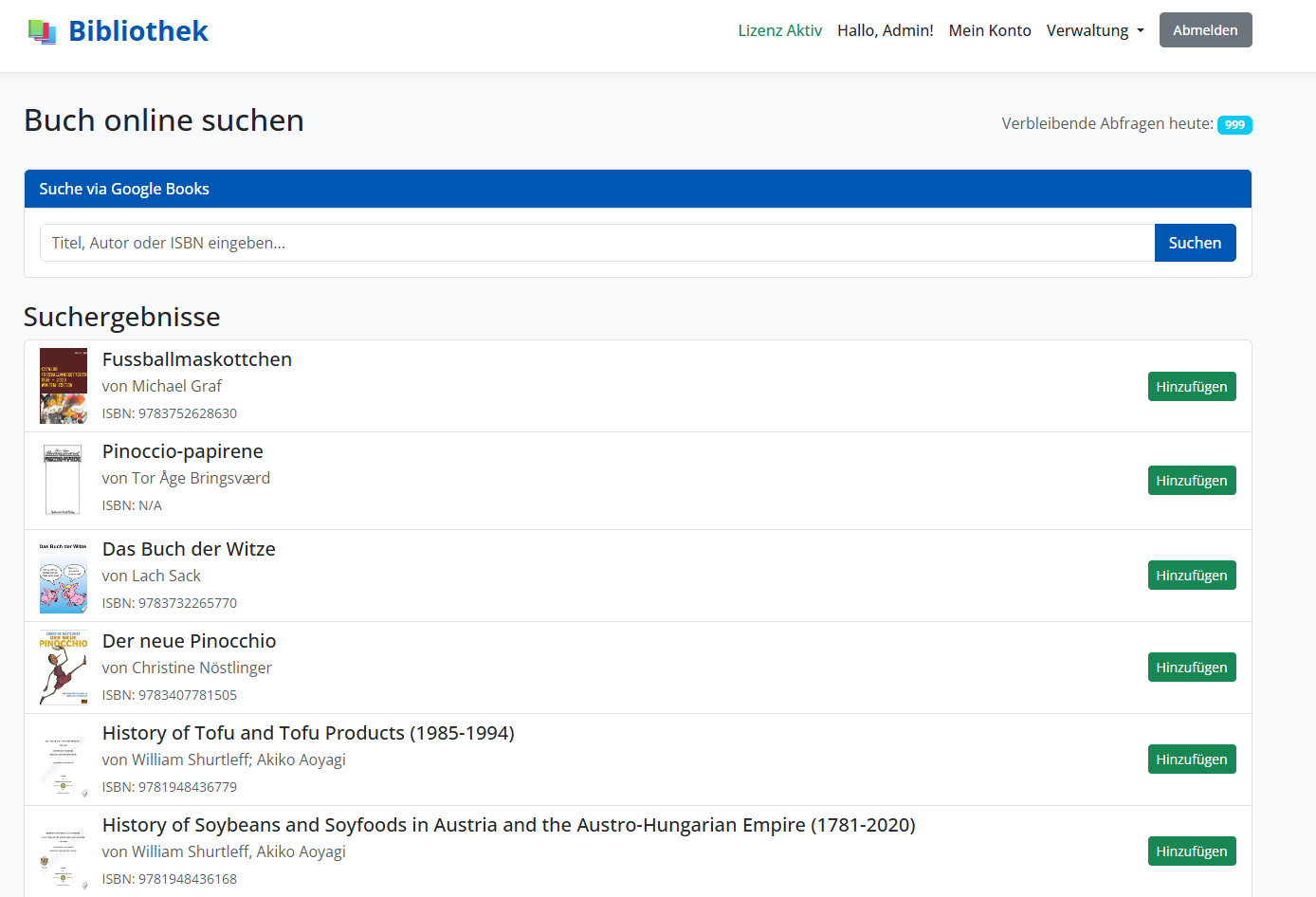Open the Verwaltung dropdown menu
Viewport: 1316px width, 897px height.
click(1088, 30)
